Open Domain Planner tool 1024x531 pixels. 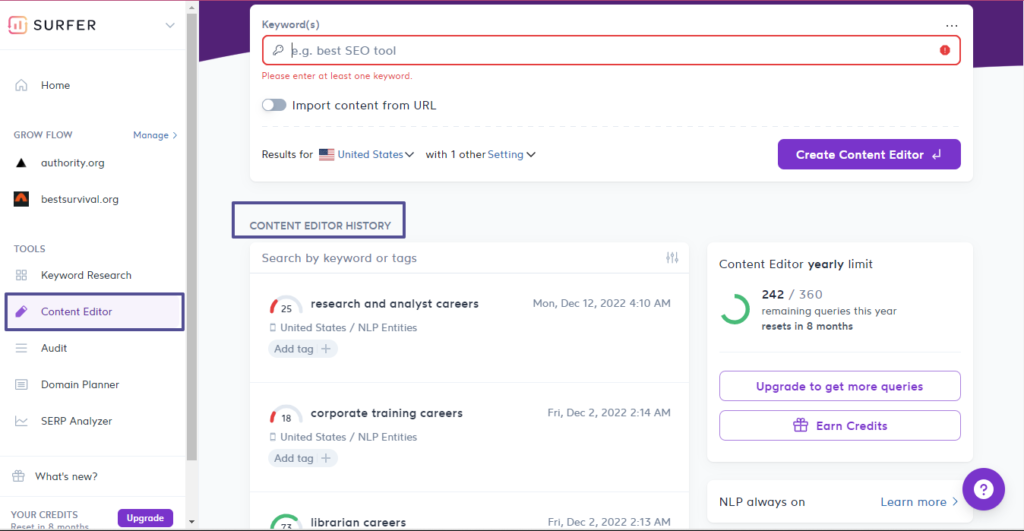tap(80, 385)
